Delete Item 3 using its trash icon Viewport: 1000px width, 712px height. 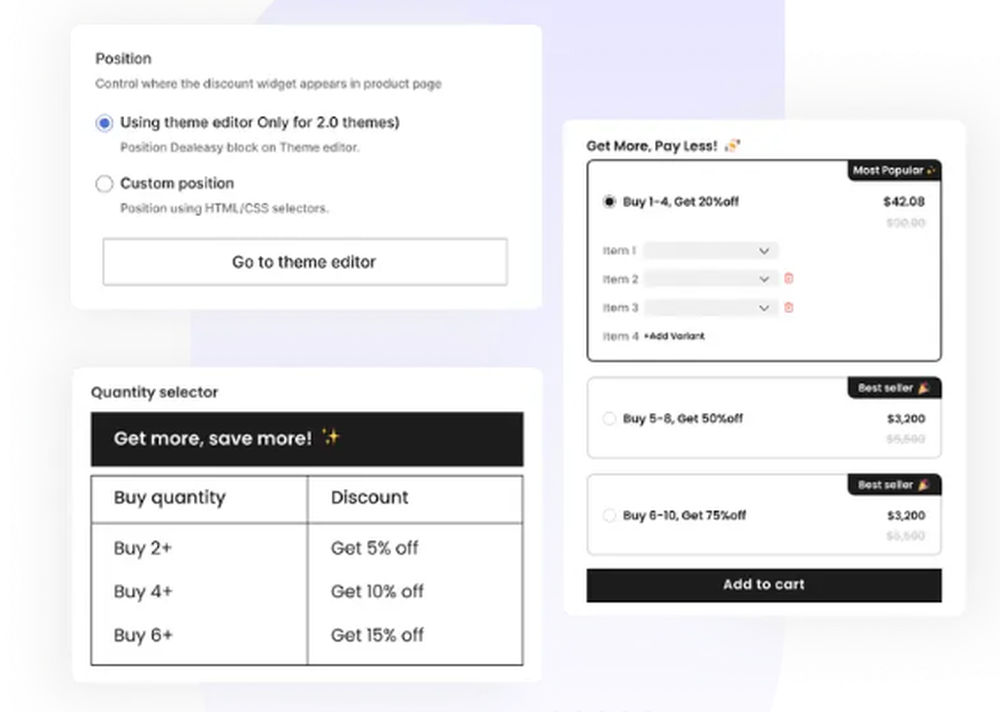pos(789,308)
